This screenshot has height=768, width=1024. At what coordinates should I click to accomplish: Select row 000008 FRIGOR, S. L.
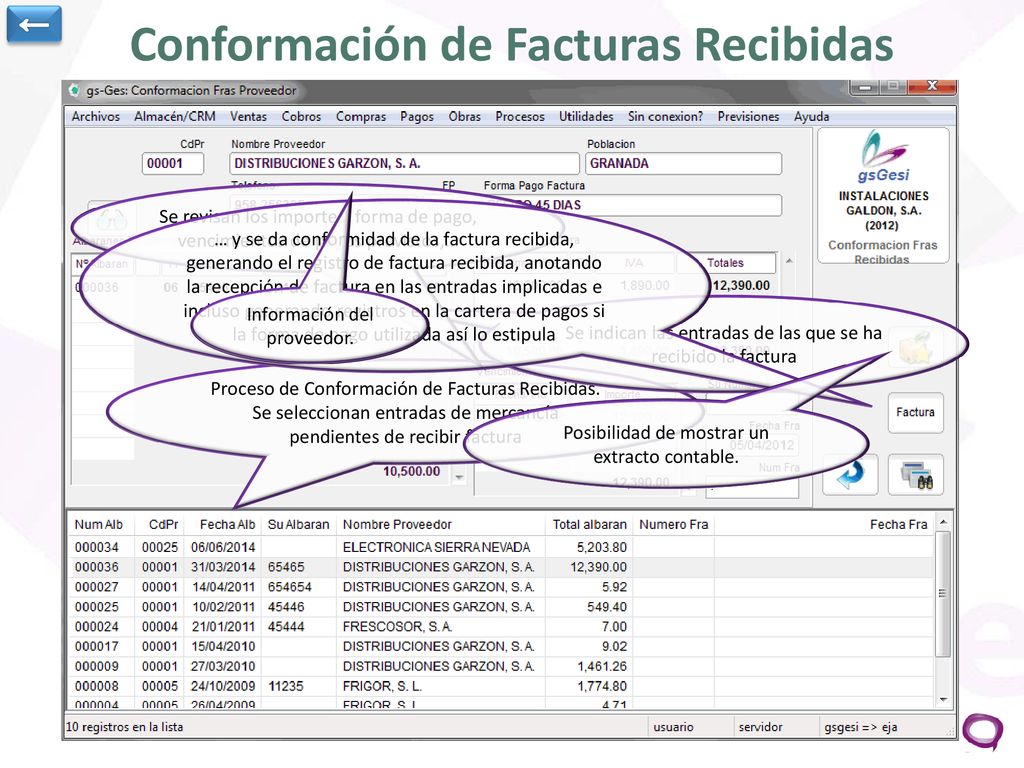click(x=501, y=686)
